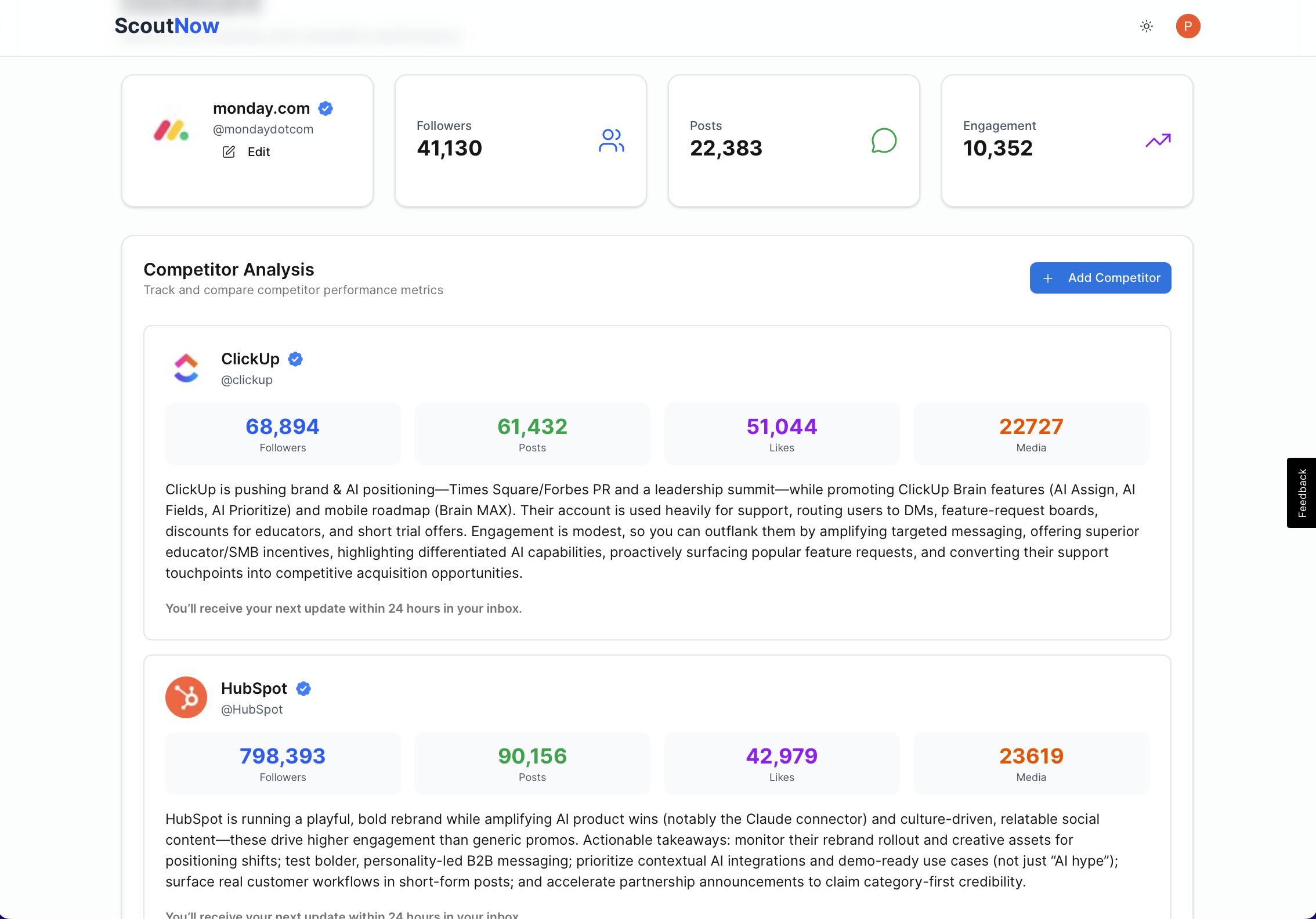Open the user avatar P menu
Screen dimensions: 1316x919
[x=1188, y=26]
